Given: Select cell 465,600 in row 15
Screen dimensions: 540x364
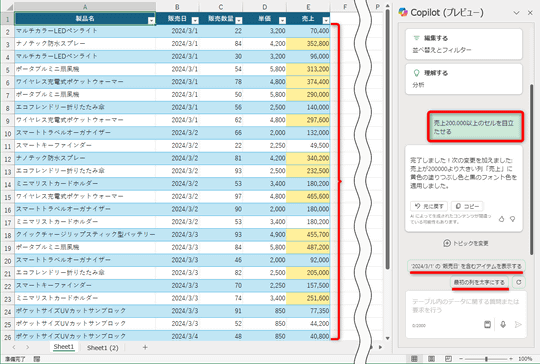Looking at the screenshot, I should (x=308, y=196).
